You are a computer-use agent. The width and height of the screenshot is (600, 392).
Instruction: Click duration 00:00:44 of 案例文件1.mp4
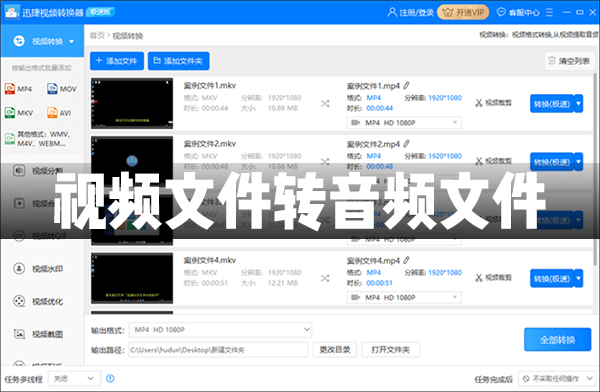coord(380,108)
